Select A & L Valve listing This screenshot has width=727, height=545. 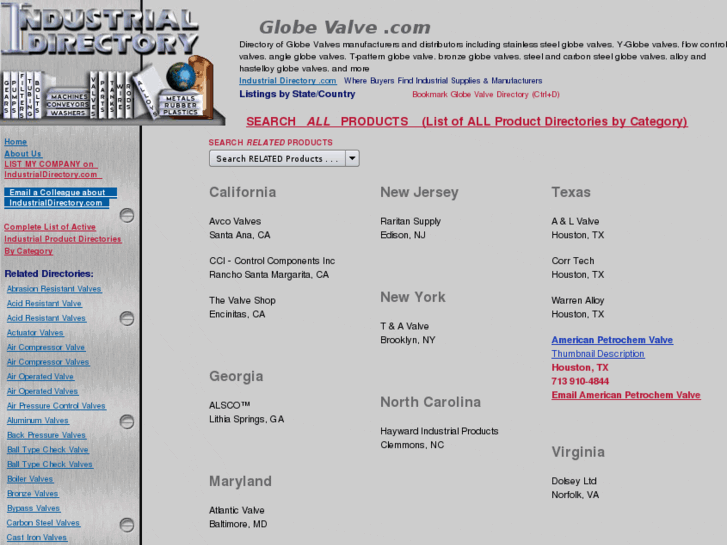pos(575,221)
